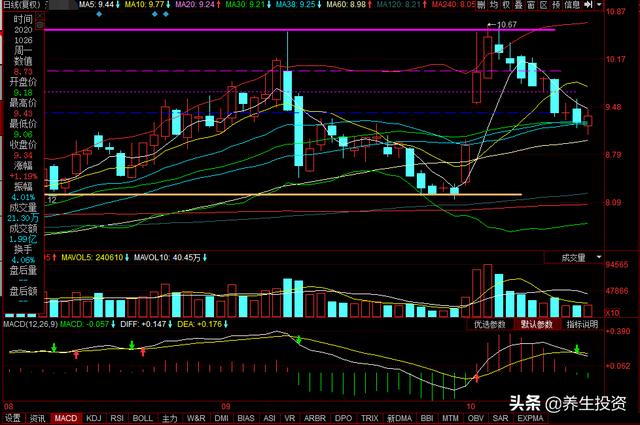Click the 均 moving-average toolbar button
The height and width of the screenshot is (425, 640).
coord(494,4)
